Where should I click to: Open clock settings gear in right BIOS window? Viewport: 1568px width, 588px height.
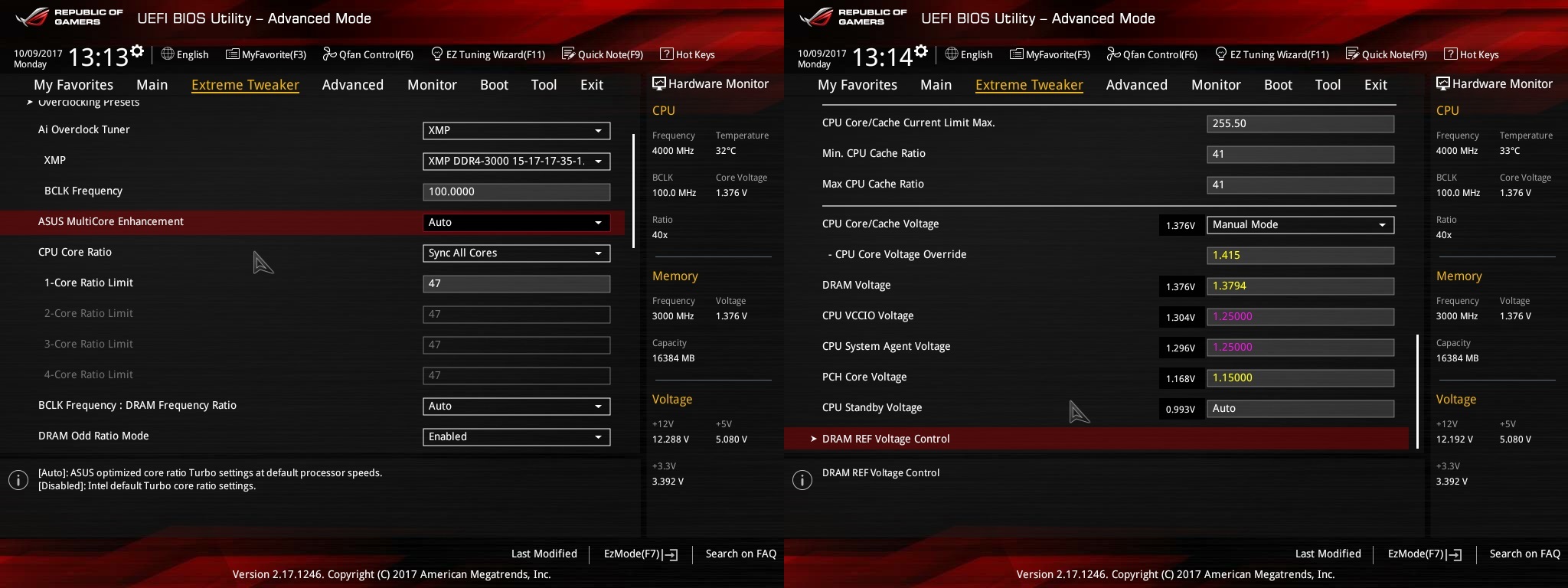tap(921, 51)
